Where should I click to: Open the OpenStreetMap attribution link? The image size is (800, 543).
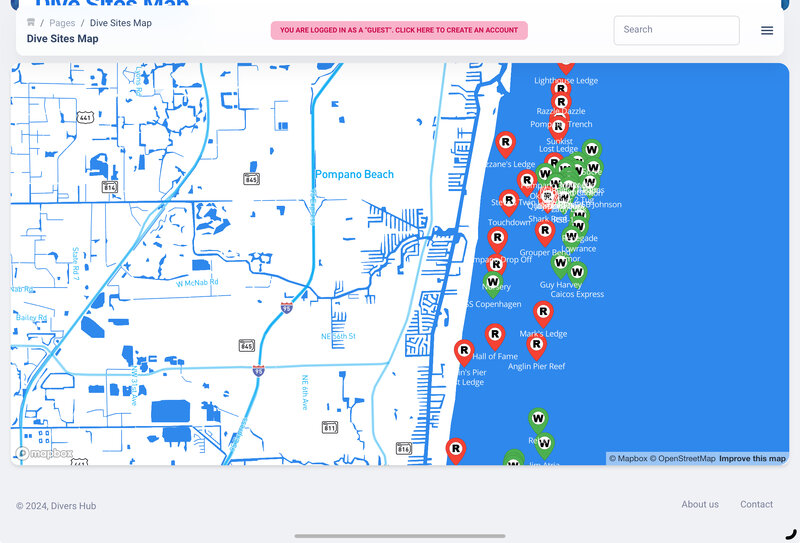tap(682, 459)
